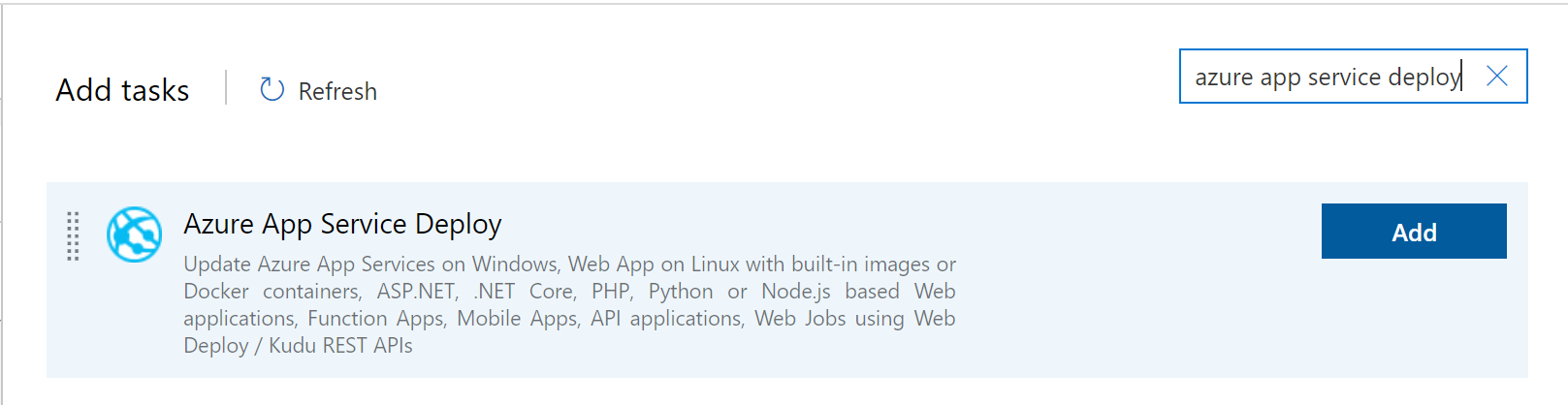1568x405 pixels.
Task: Click 'Web App on Linux' in the description
Action: pos(653,265)
